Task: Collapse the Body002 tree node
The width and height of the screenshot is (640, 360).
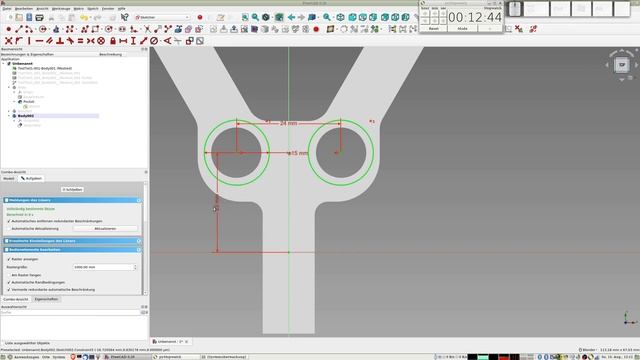Action: click(x=9, y=116)
